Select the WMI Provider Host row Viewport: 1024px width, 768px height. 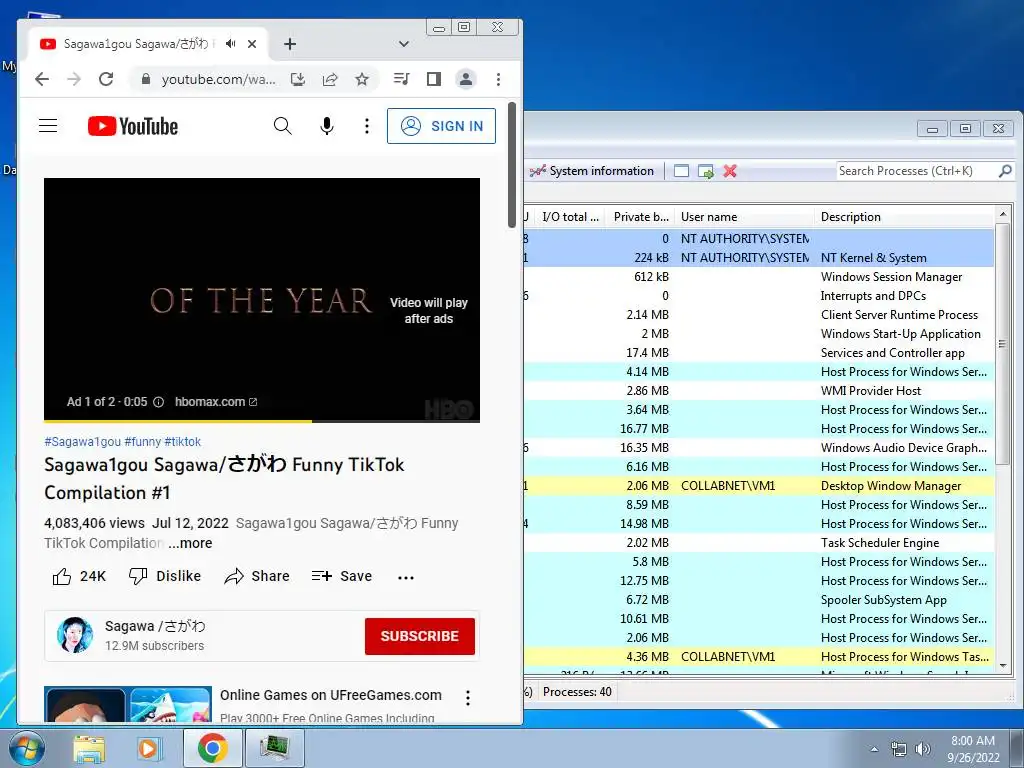(x=759, y=391)
